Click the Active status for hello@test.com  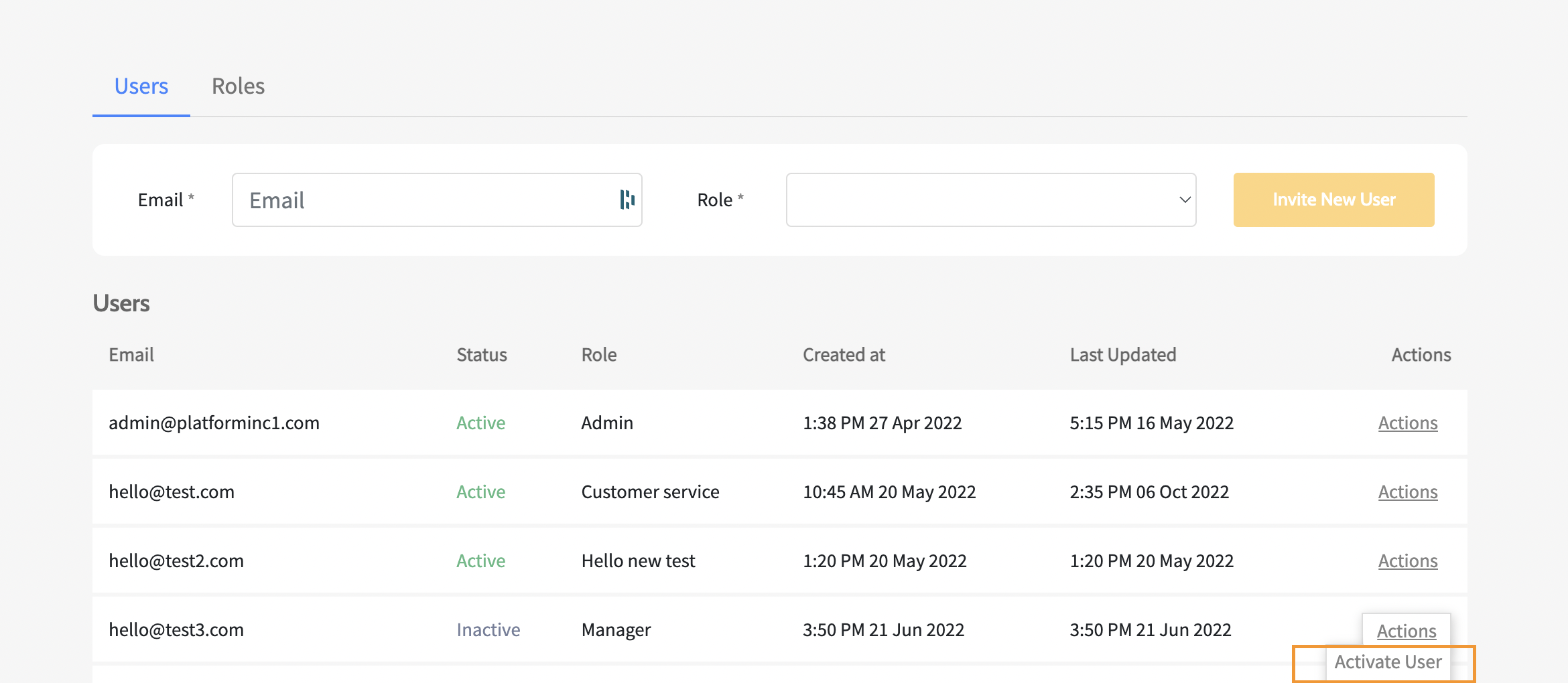tap(480, 492)
